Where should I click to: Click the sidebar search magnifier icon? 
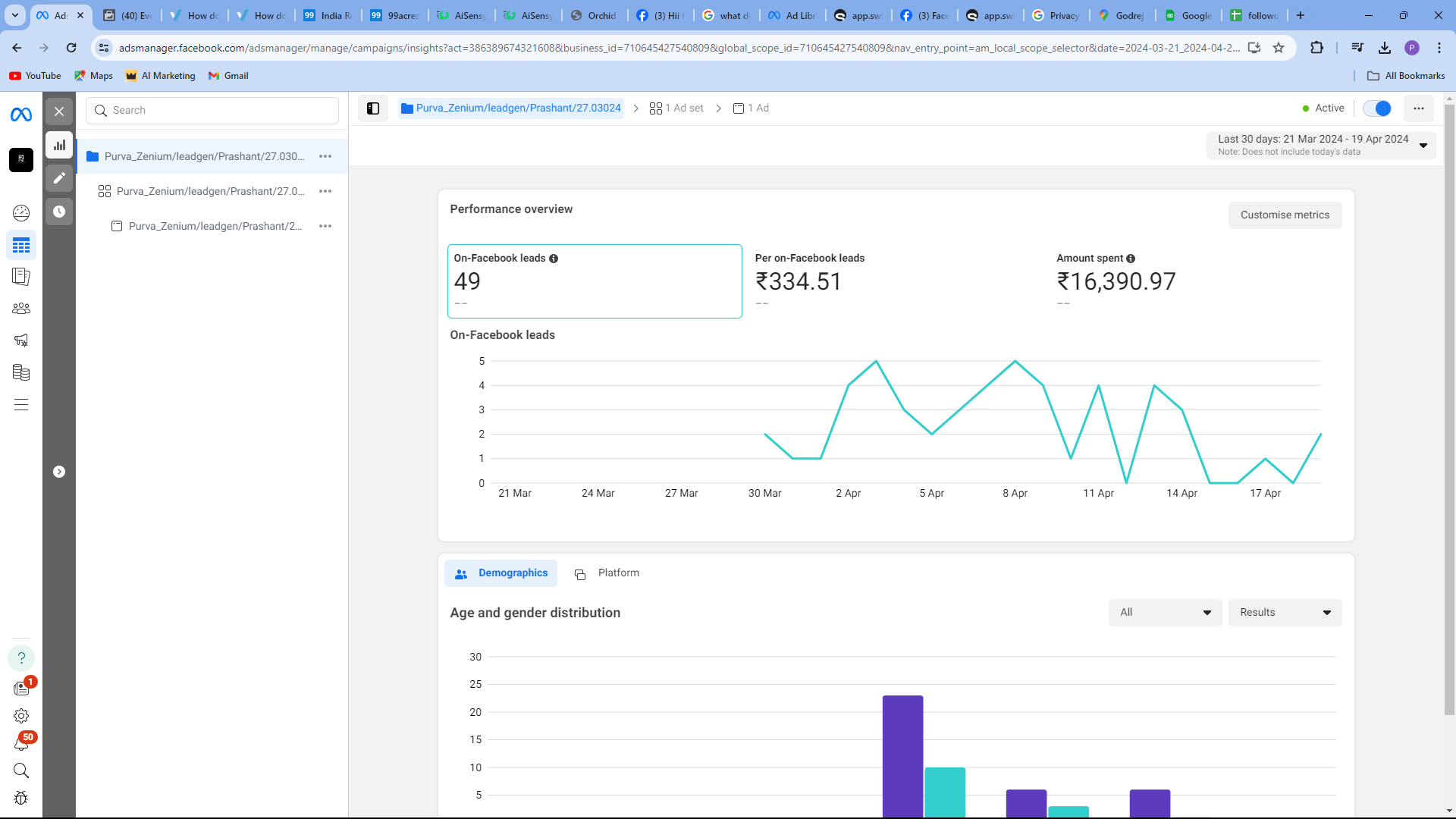pyautogui.click(x=21, y=771)
